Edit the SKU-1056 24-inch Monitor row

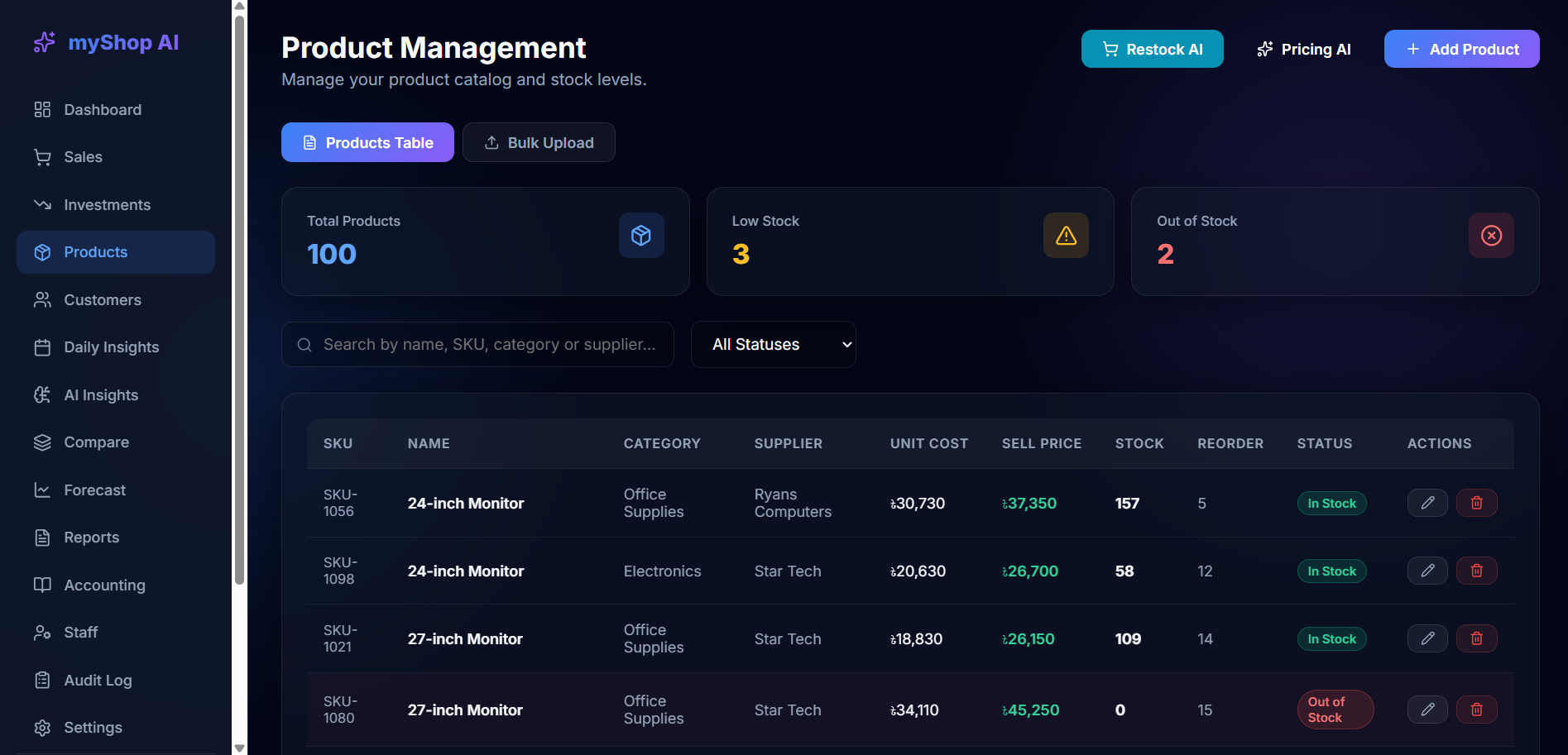click(x=1427, y=503)
